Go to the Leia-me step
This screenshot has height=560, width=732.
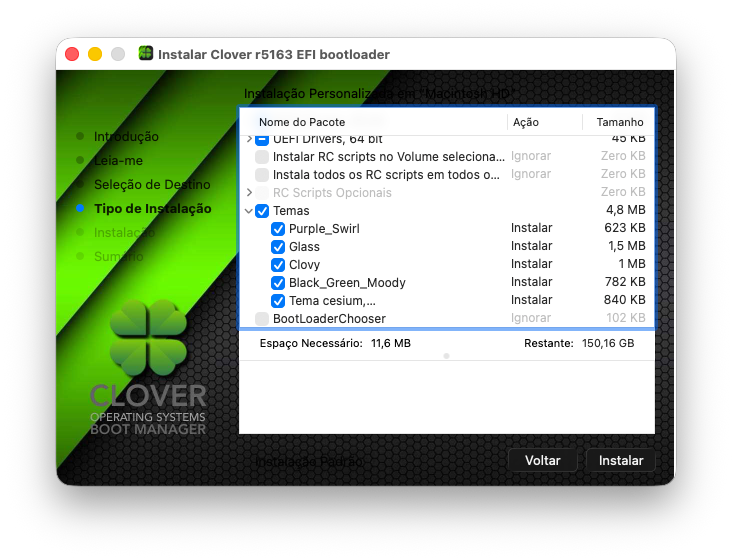point(118,161)
